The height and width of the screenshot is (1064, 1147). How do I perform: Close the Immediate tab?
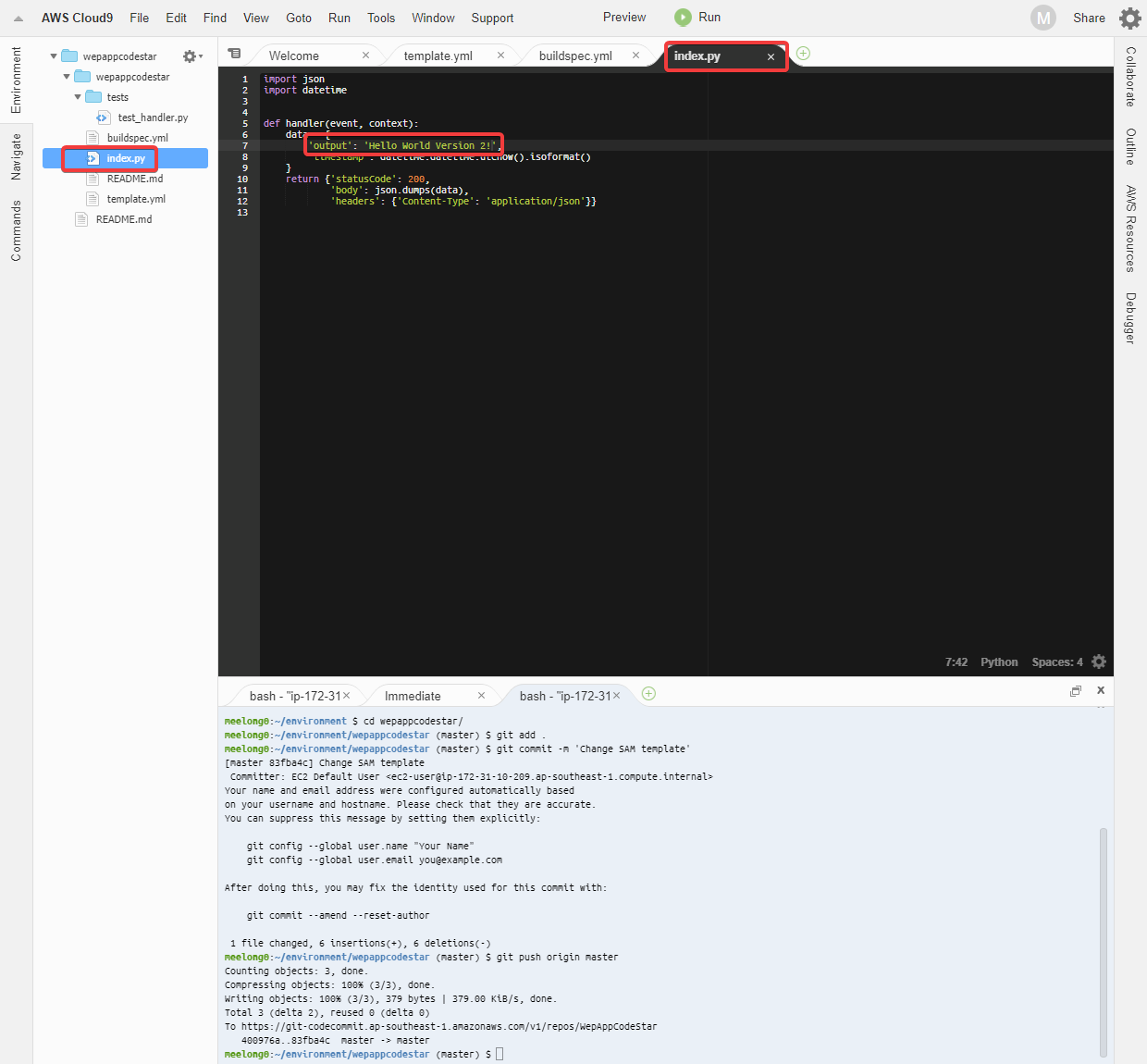click(x=481, y=696)
